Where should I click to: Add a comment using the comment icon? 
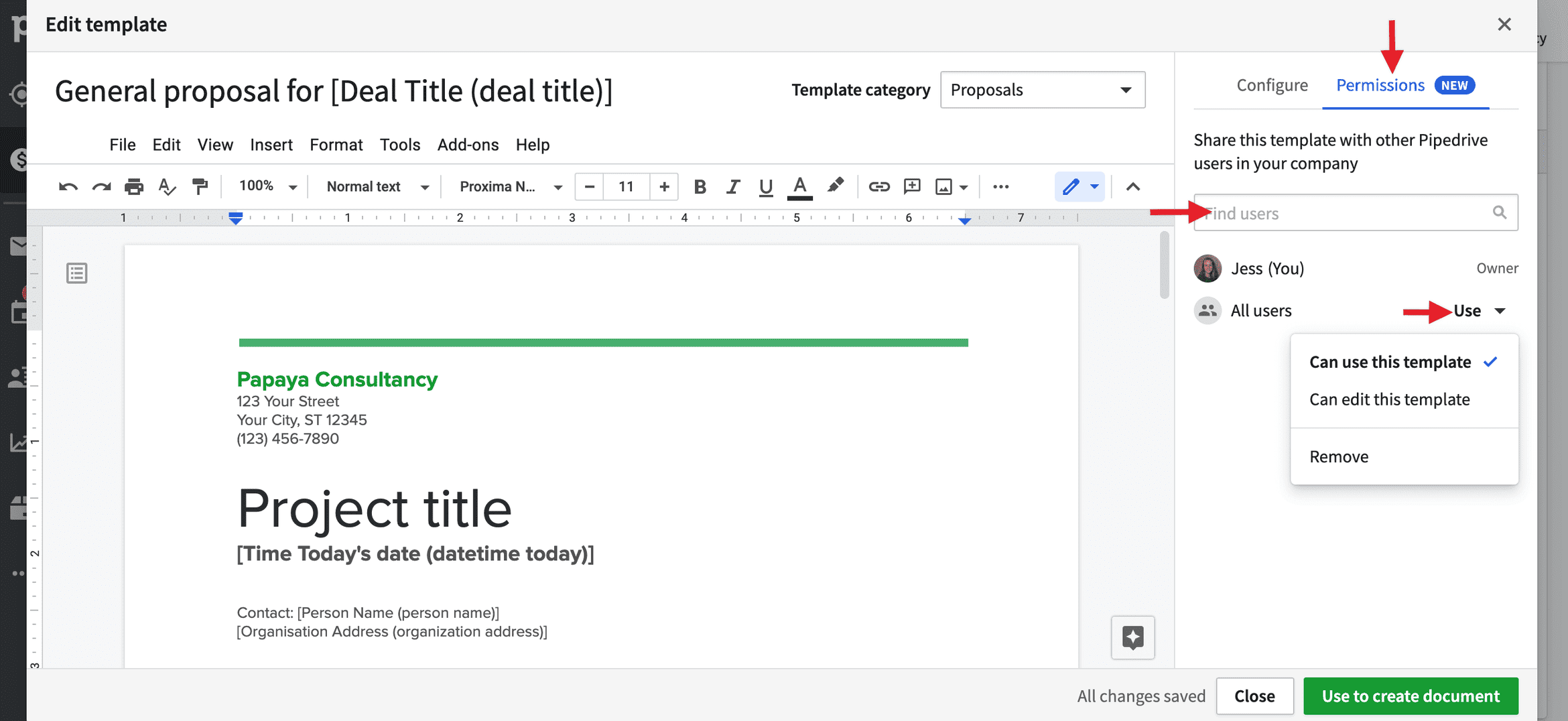[x=912, y=186]
